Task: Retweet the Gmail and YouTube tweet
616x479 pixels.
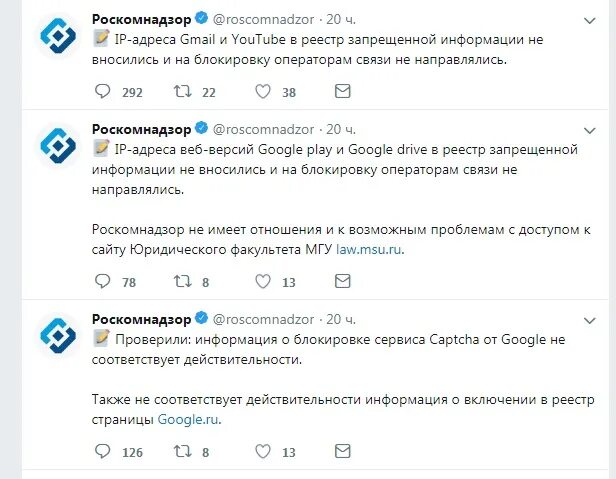Action: coord(183,92)
